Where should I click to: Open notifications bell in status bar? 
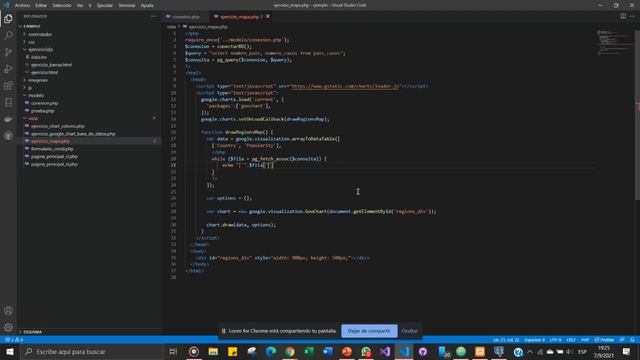tap(632, 340)
